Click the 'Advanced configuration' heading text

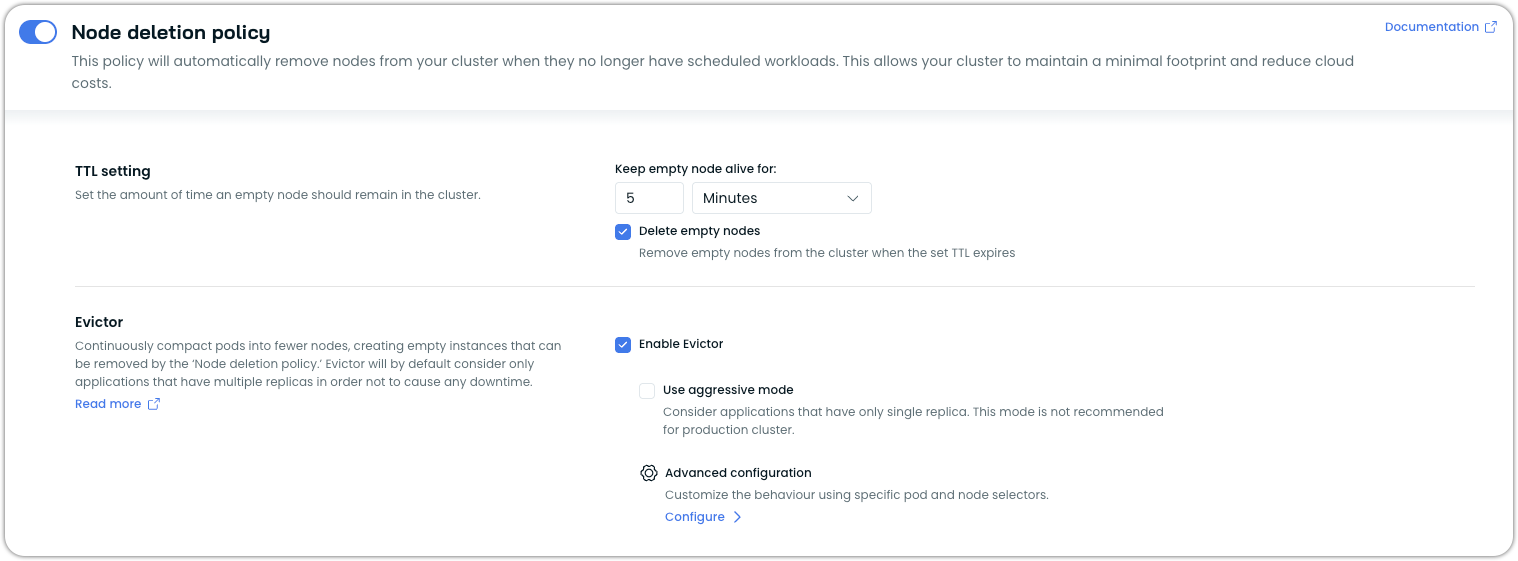point(738,473)
